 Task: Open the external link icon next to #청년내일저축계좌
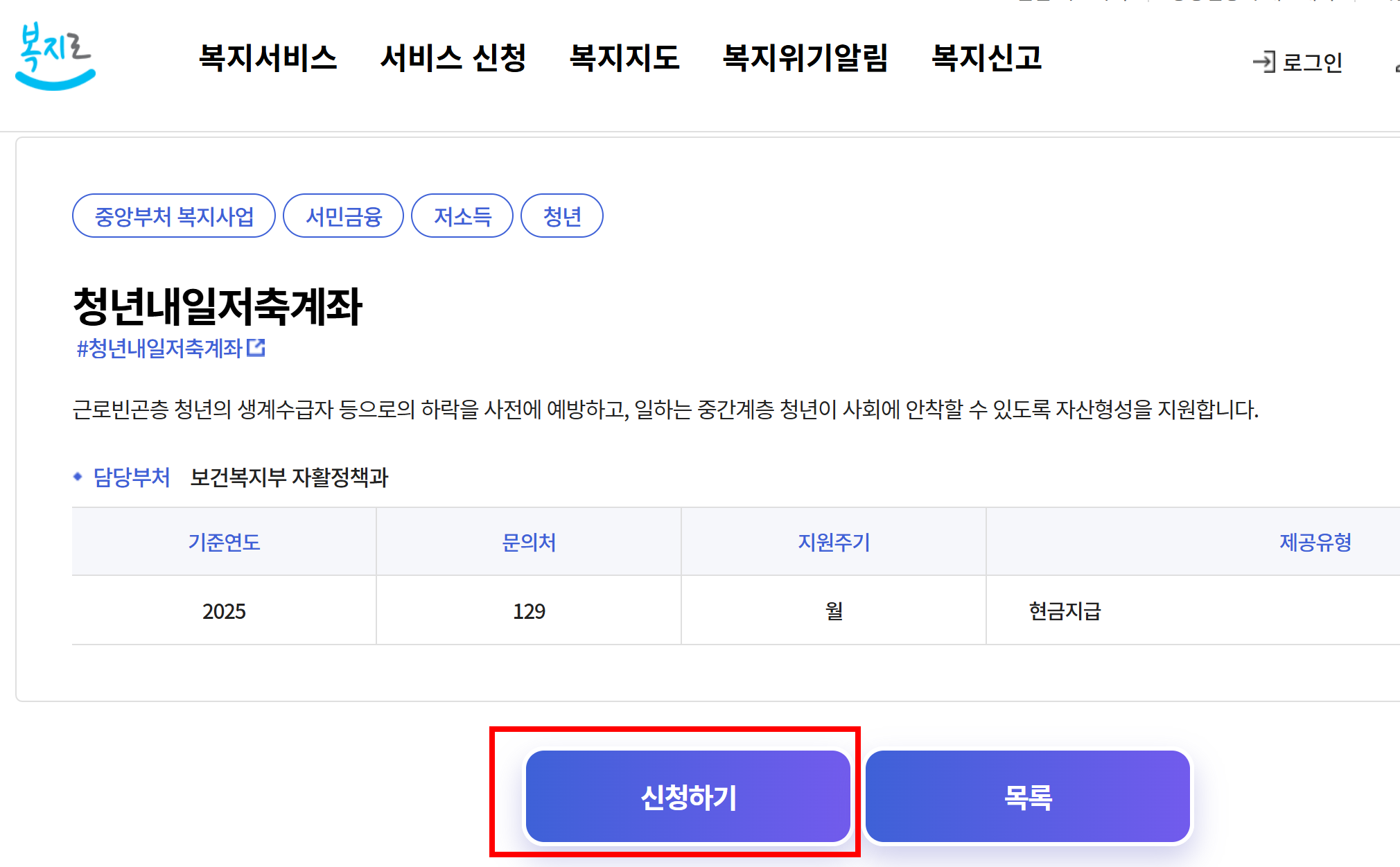[258, 349]
